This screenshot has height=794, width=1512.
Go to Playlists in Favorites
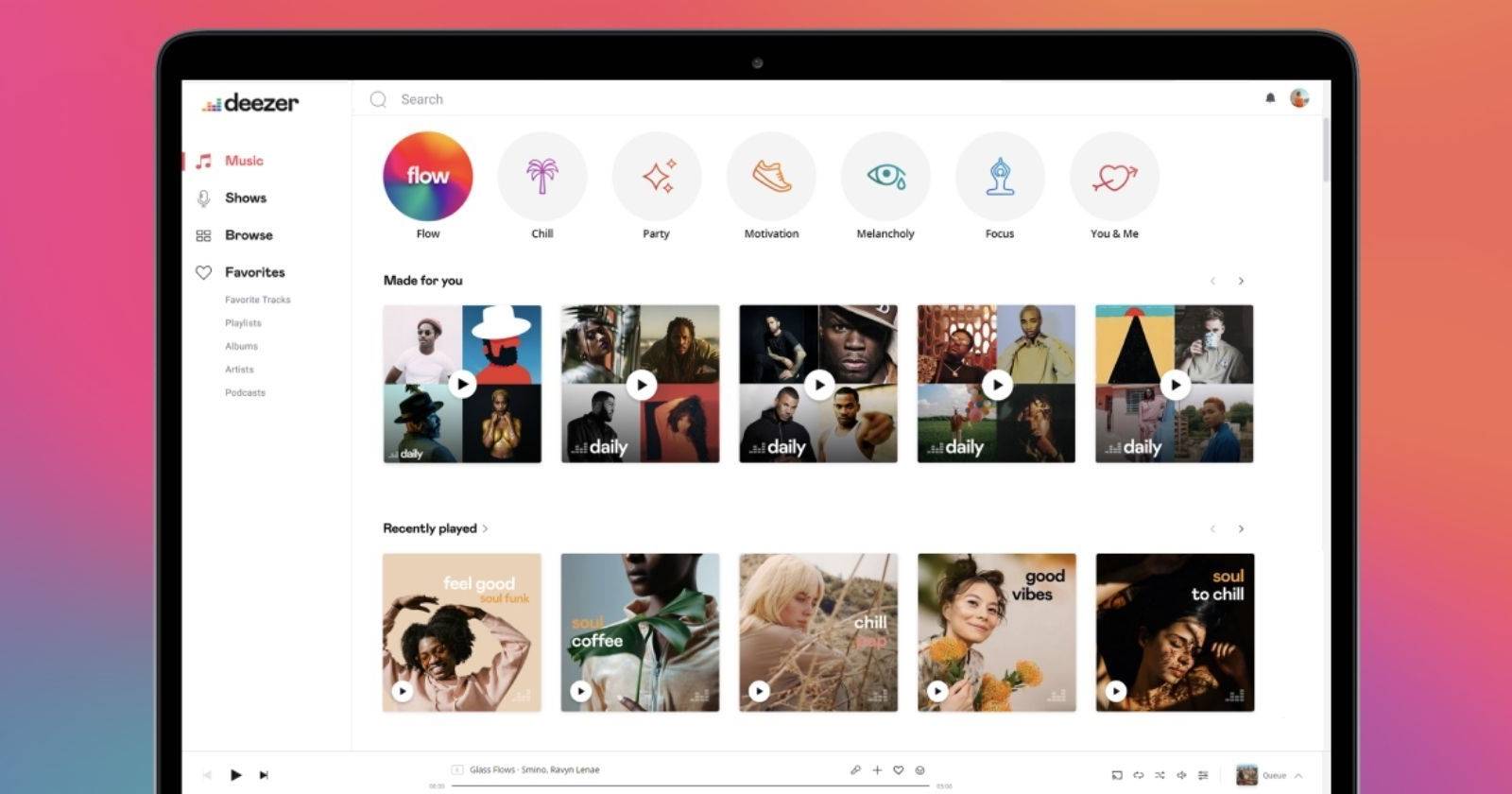pos(243,323)
